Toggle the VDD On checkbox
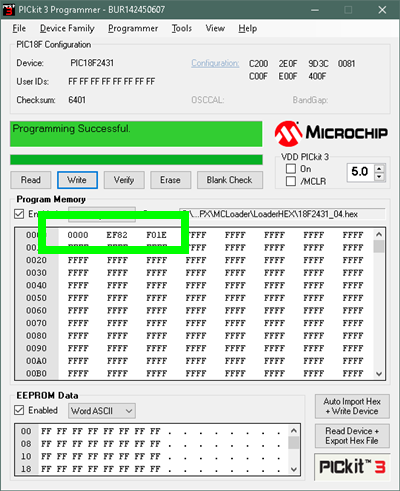Image resolution: width=400 pixels, height=491 pixels. [291, 169]
